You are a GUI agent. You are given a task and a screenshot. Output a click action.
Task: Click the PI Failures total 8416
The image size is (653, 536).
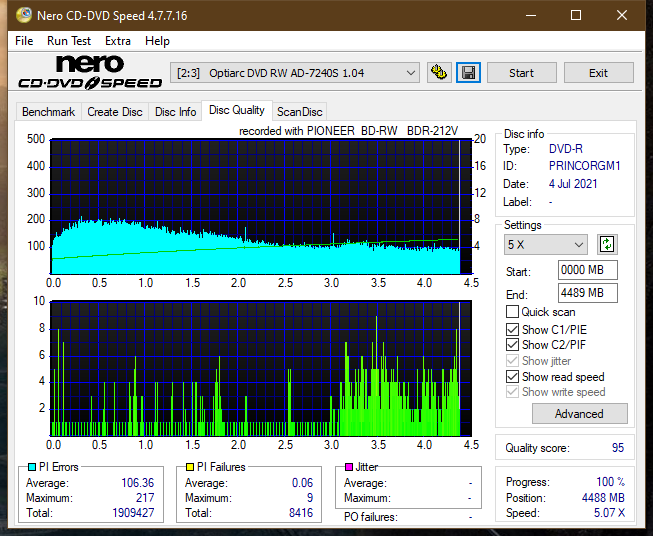tap(301, 513)
